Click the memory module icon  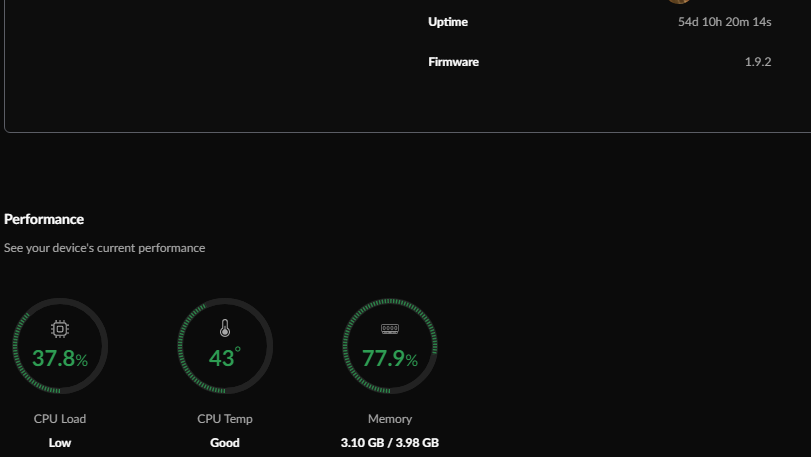[390, 328]
